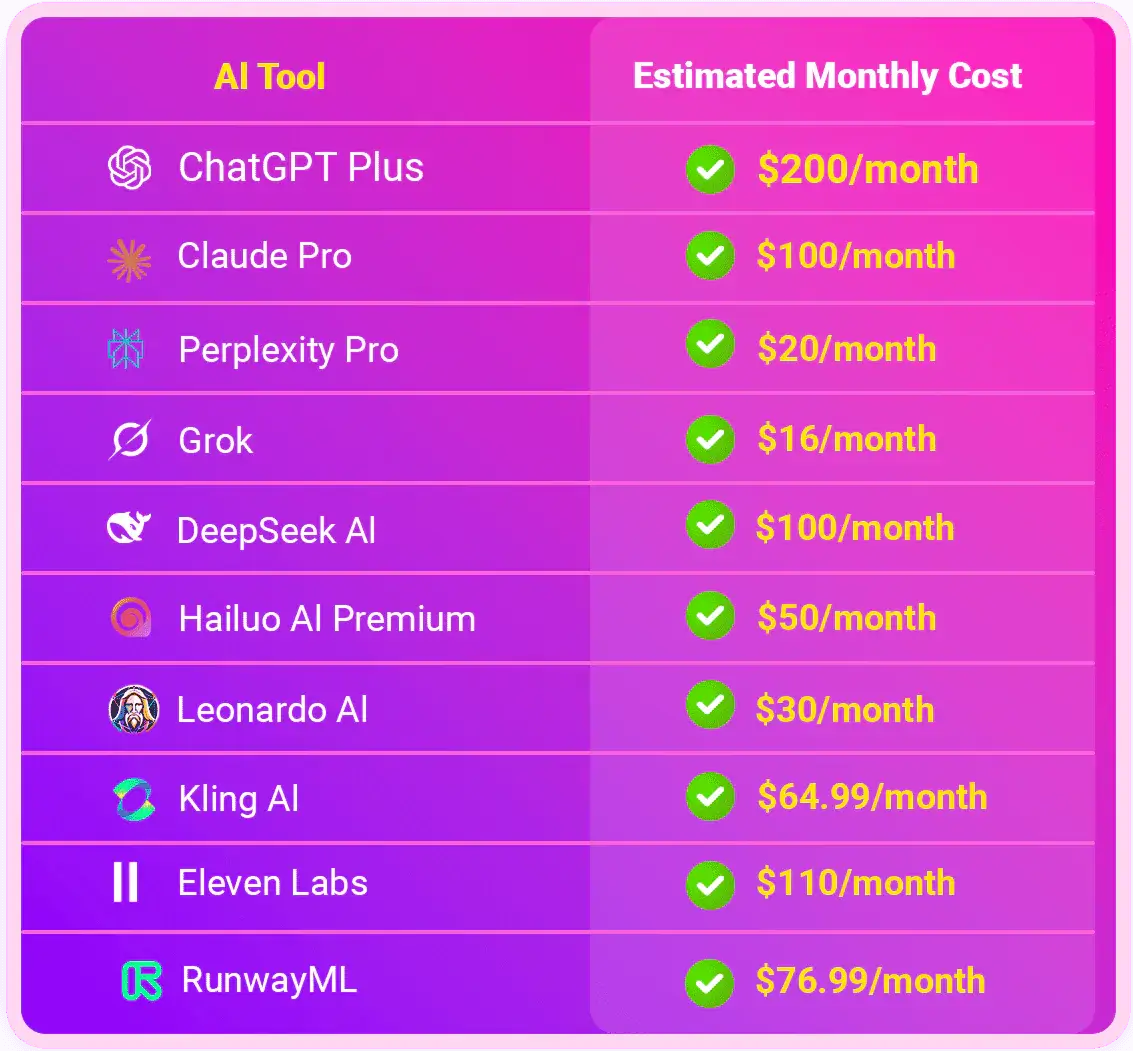Click the Claude Pro starburst icon
Image resolution: width=1133 pixels, height=1051 pixels.
[130, 259]
